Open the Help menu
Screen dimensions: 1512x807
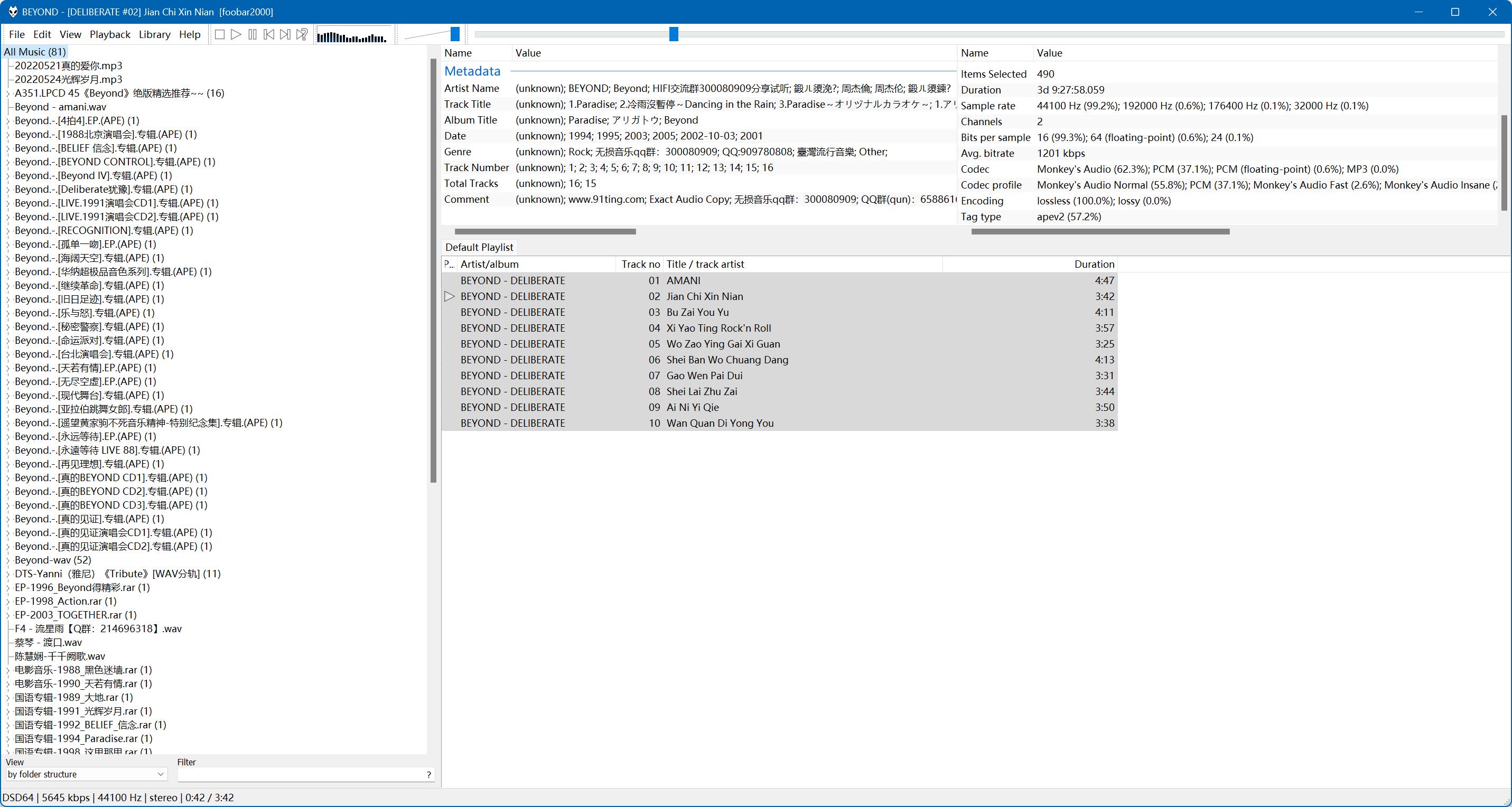pos(190,35)
